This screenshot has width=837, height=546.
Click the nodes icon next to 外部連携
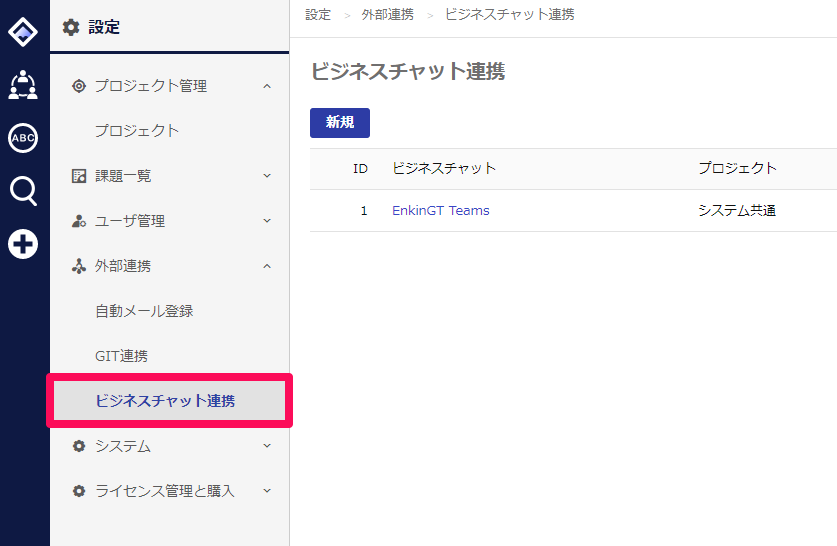coord(79,266)
